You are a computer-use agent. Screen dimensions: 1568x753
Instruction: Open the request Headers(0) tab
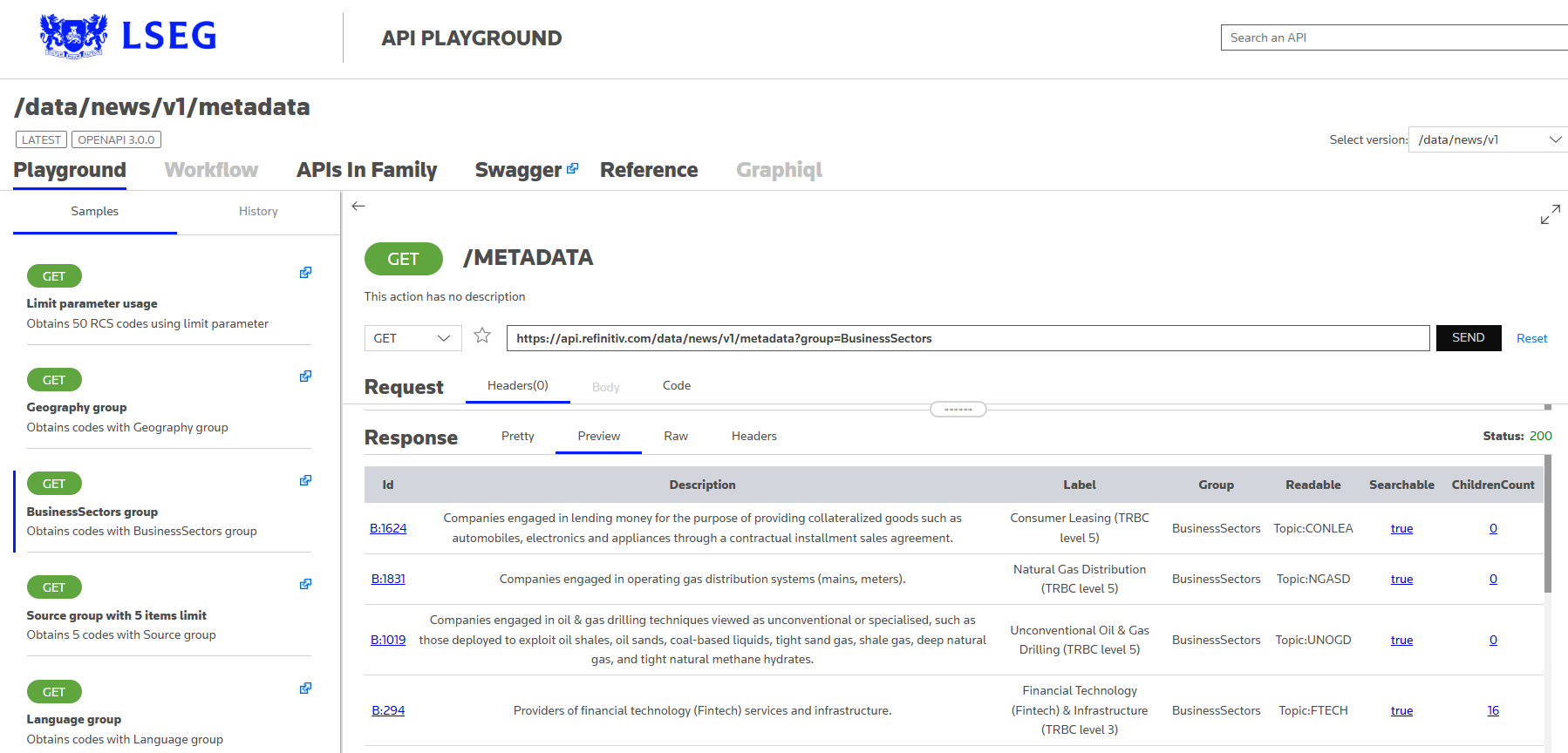click(x=518, y=385)
